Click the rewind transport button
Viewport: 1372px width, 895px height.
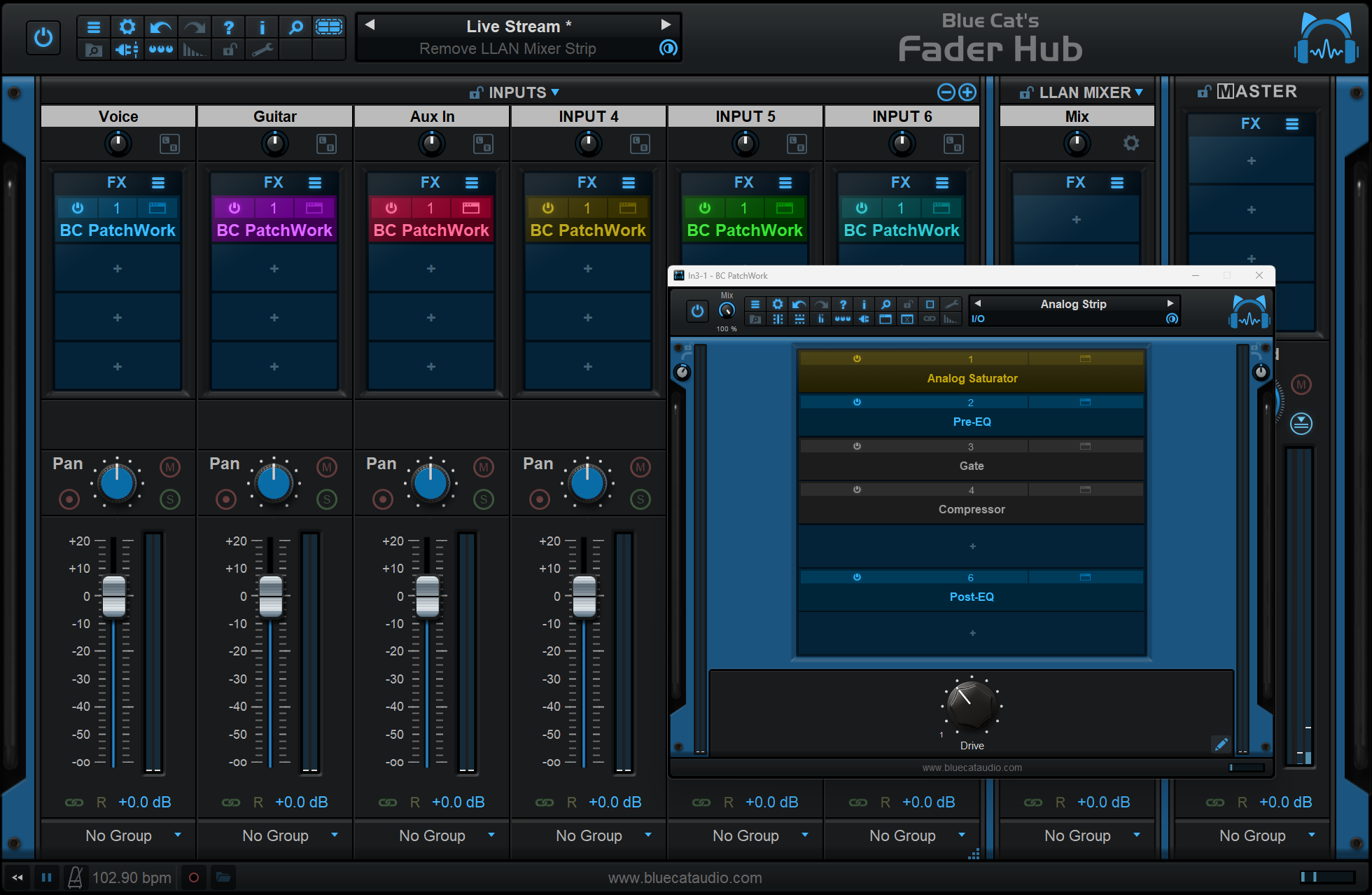tap(17, 877)
